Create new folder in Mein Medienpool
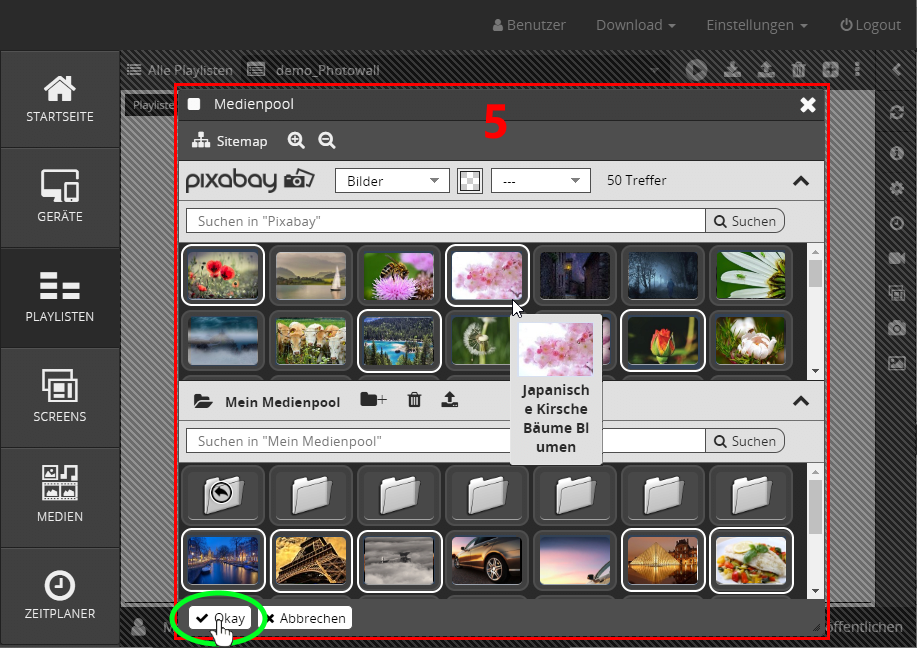The height and width of the screenshot is (648, 917). coord(373,401)
